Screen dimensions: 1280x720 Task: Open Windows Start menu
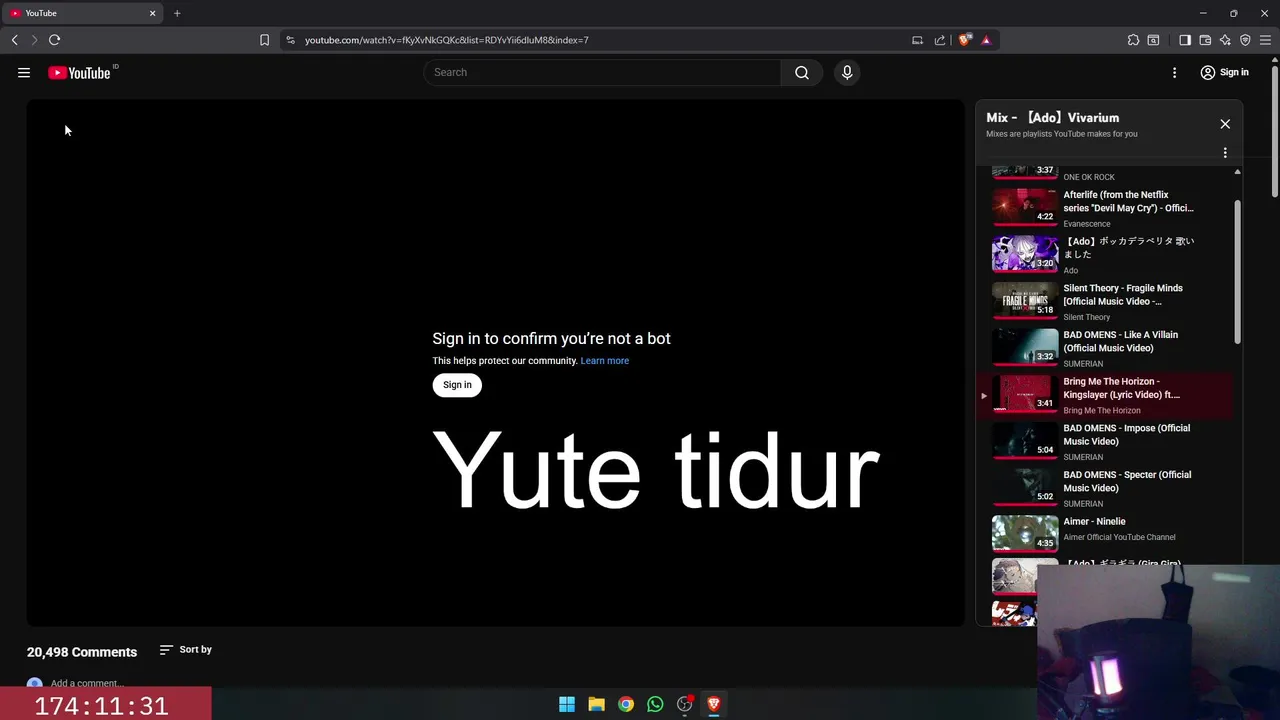point(567,704)
